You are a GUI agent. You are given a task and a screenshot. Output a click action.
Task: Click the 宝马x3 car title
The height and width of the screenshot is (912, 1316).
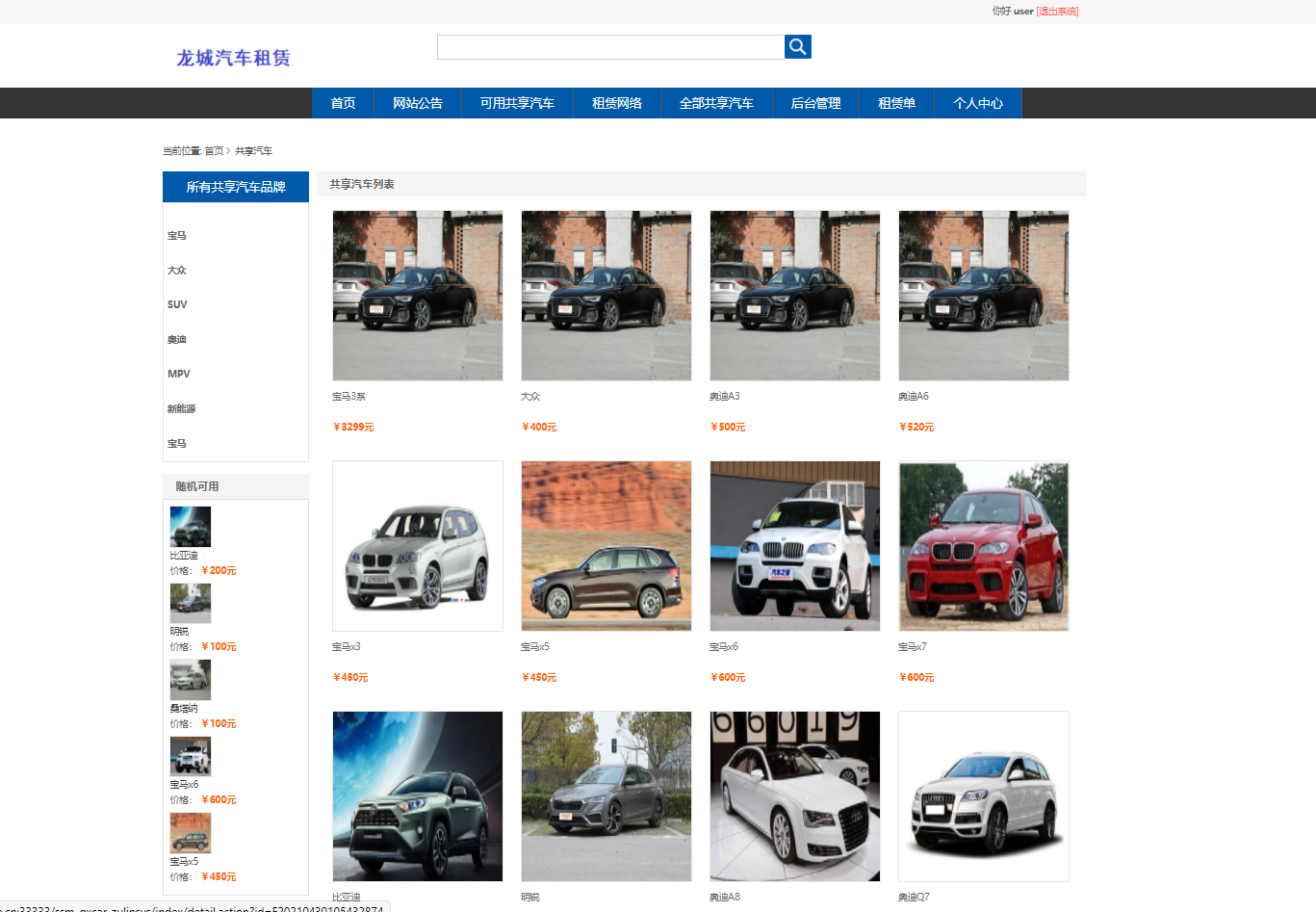coord(347,647)
